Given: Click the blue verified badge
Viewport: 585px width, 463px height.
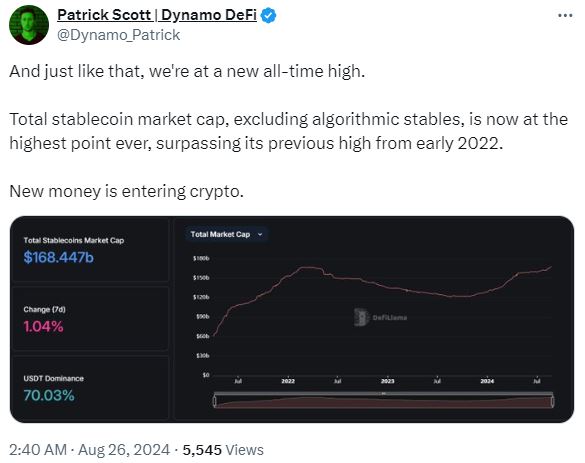Looking at the screenshot, I should [269, 16].
